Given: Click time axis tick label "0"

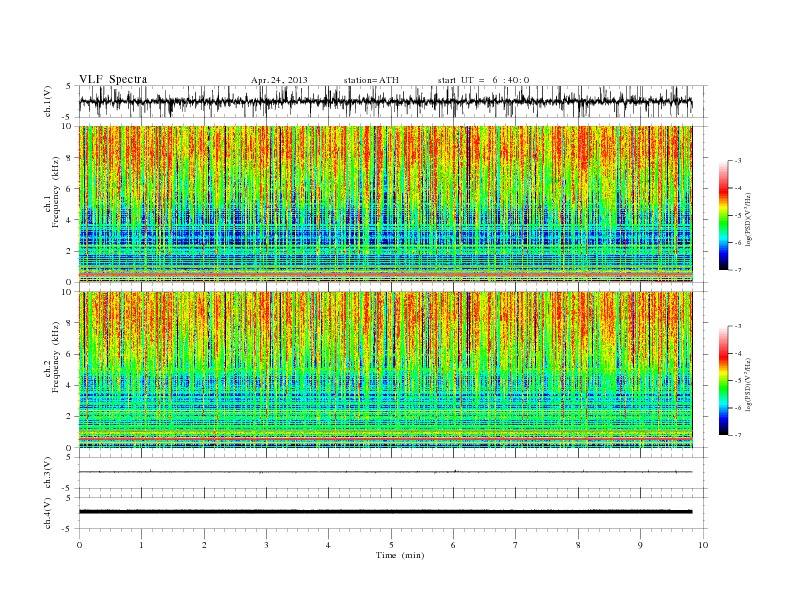Looking at the screenshot, I should pyautogui.click(x=79, y=545).
